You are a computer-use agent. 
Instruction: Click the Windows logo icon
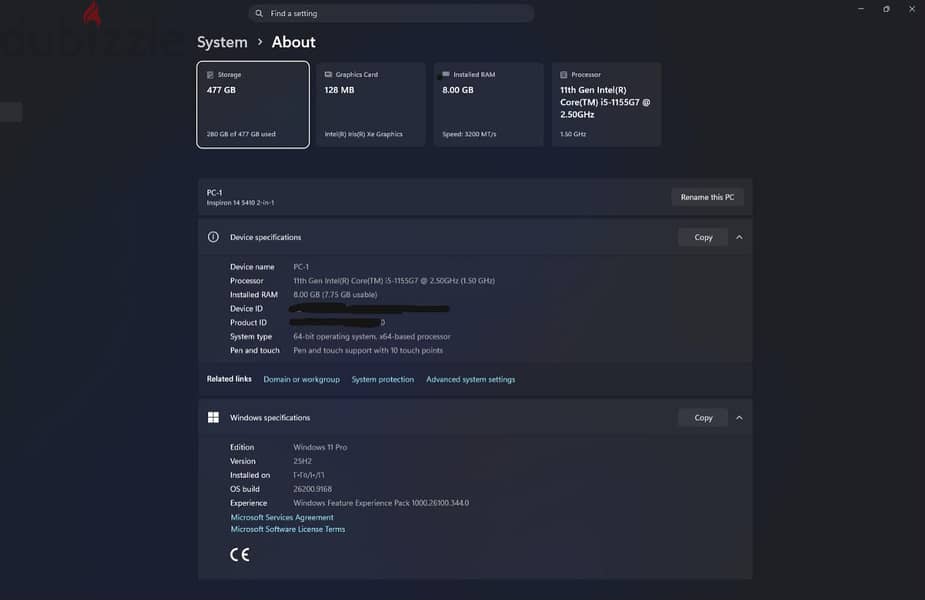[x=214, y=417]
